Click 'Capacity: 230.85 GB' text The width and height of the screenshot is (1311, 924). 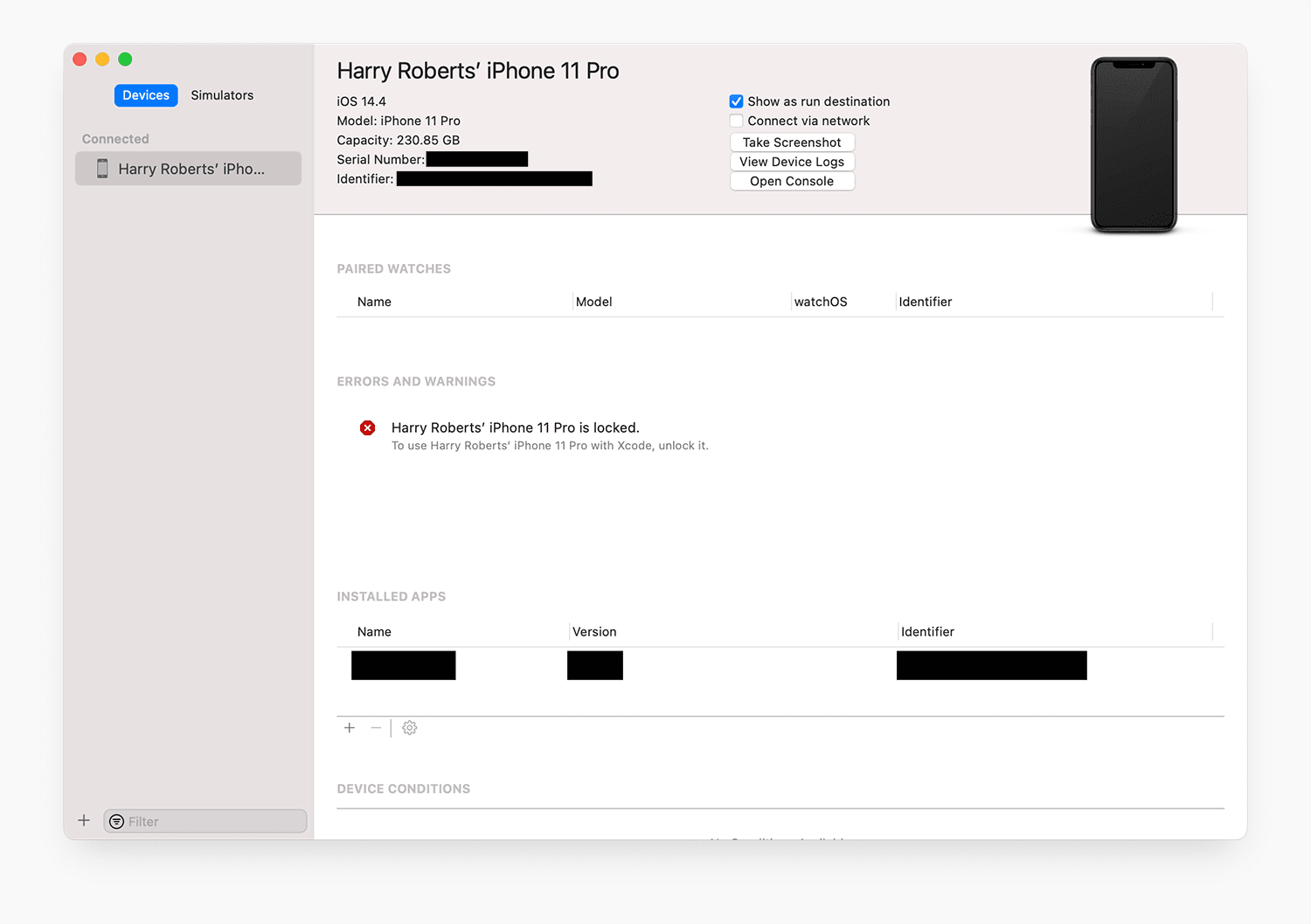(x=399, y=140)
